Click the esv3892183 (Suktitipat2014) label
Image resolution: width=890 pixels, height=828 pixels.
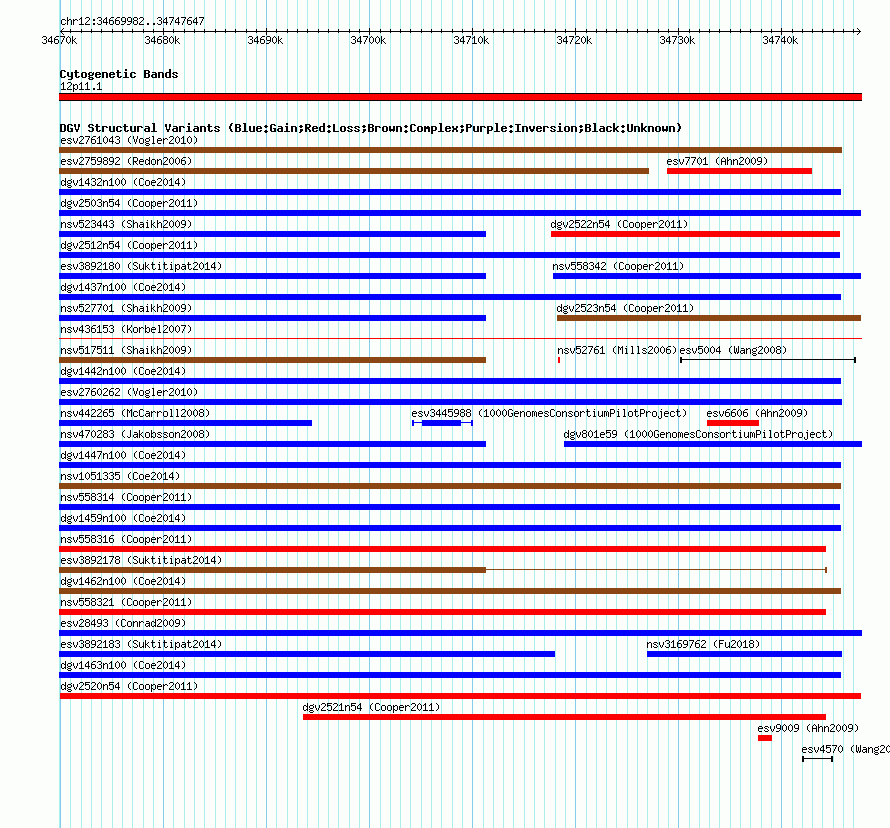(x=141, y=644)
